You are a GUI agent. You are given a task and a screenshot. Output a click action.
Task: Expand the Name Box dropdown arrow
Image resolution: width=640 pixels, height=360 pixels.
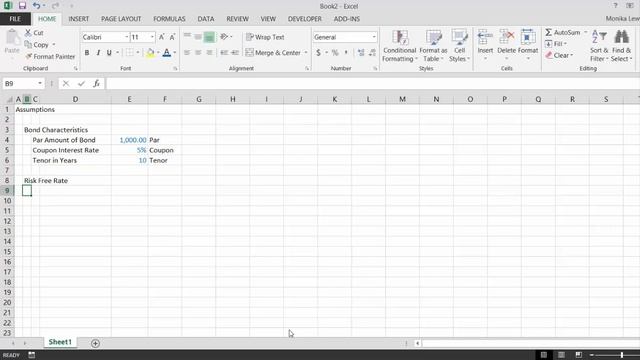coord(40,83)
